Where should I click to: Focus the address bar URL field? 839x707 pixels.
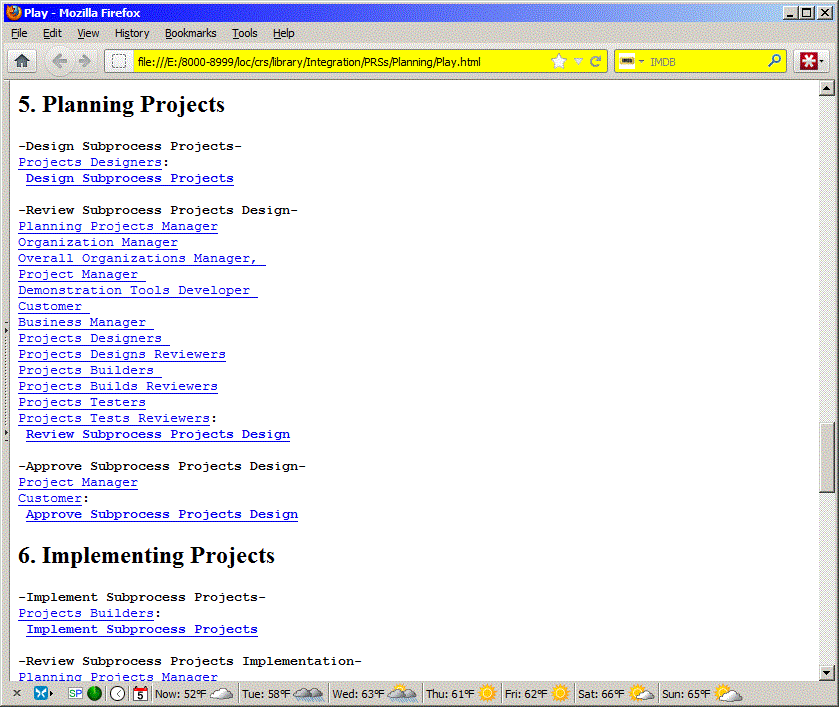(x=342, y=62)
